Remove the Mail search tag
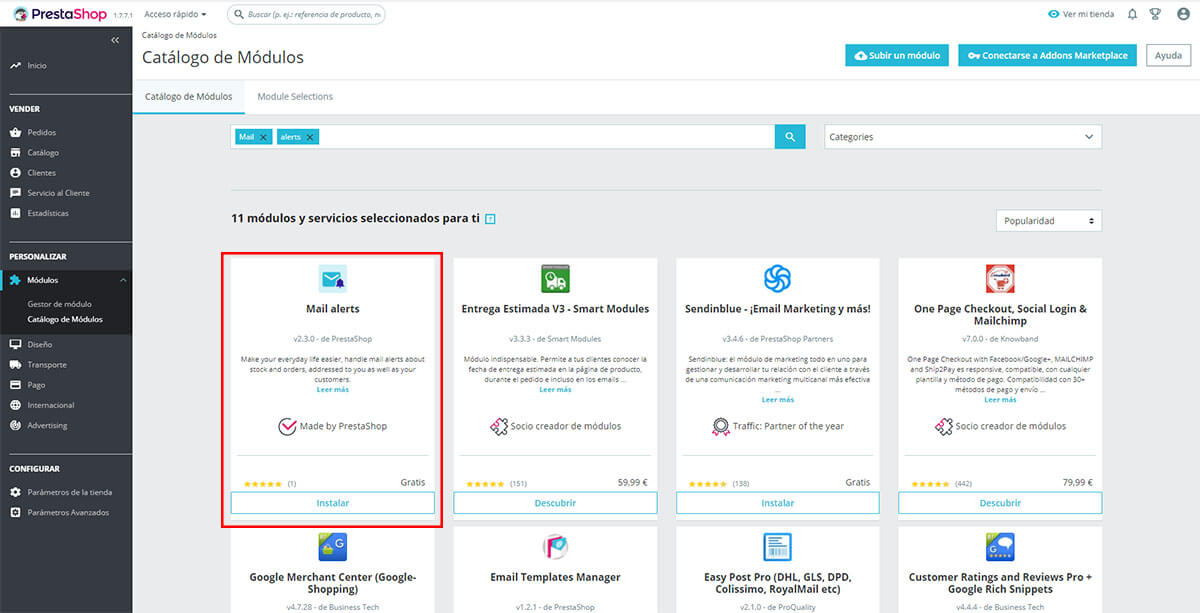1200x613 pixels. 263,137
